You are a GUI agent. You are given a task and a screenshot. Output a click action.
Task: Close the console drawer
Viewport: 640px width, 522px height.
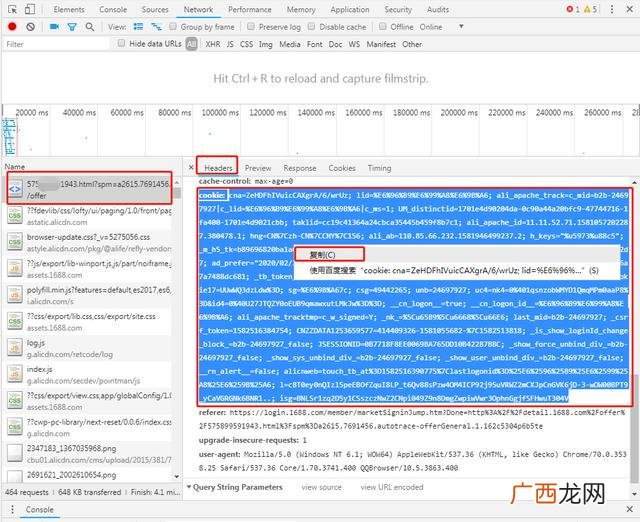click(x=629, y=509)
